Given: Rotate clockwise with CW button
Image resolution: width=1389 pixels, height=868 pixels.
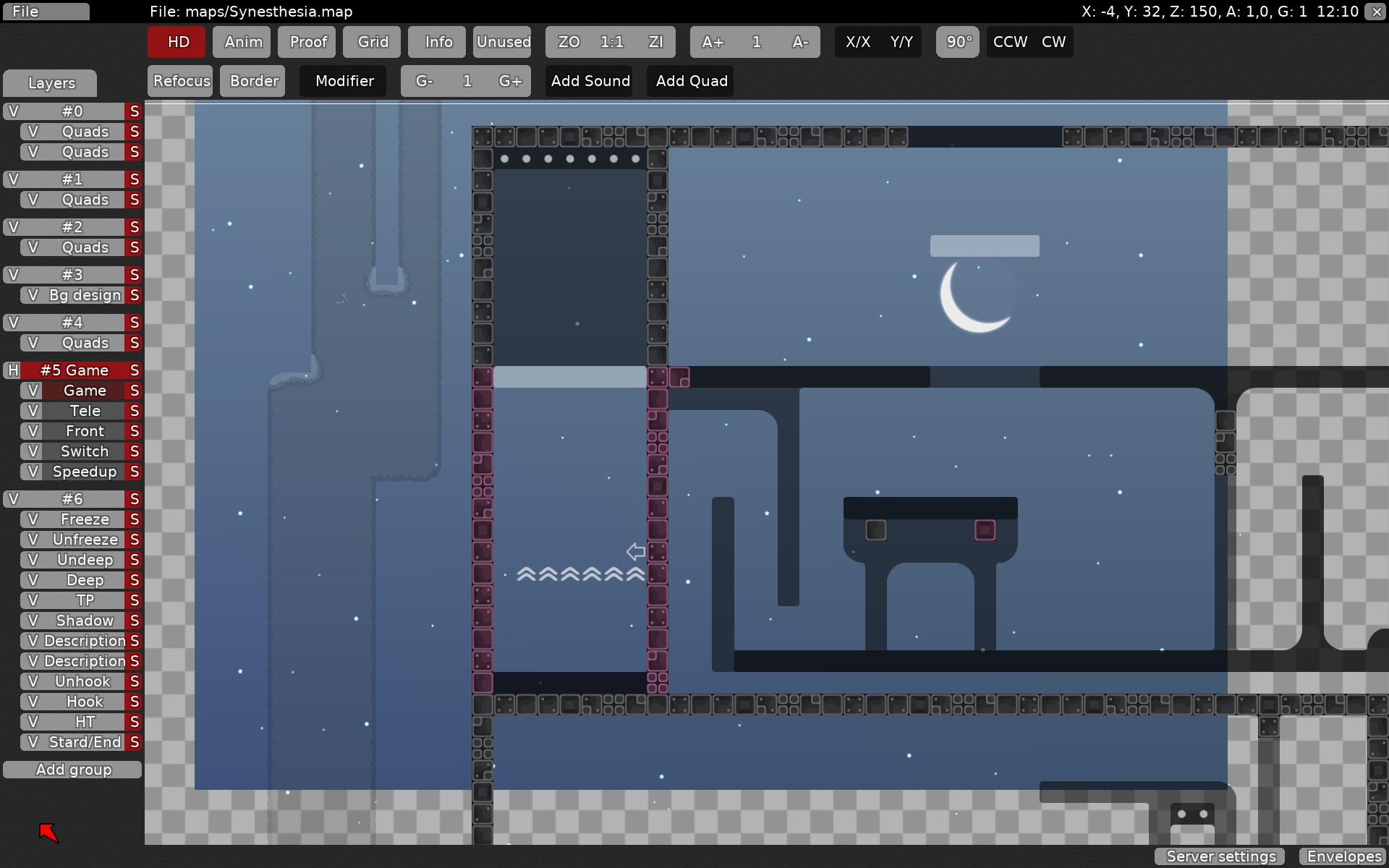Looking at the screenshot, I should [x=1053, y=42].
